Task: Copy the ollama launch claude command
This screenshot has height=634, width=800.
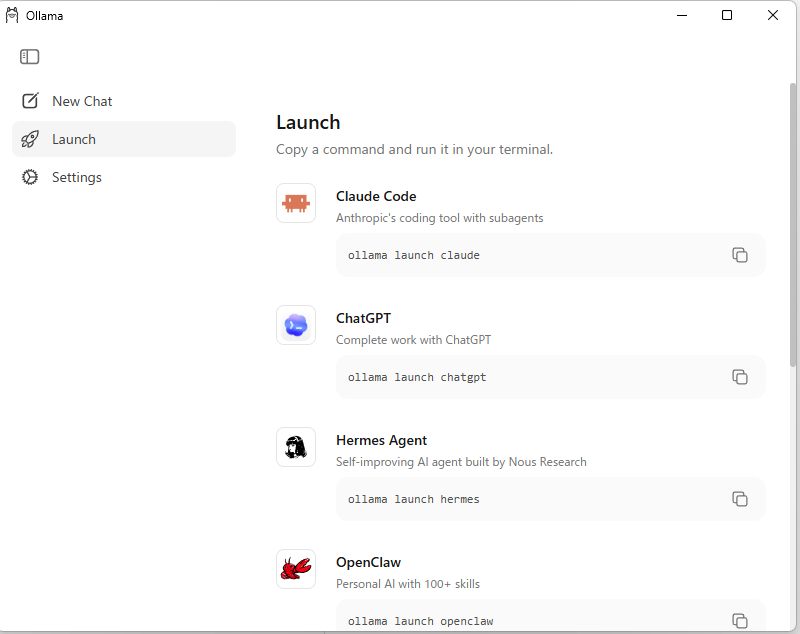Action: (740, 255)
